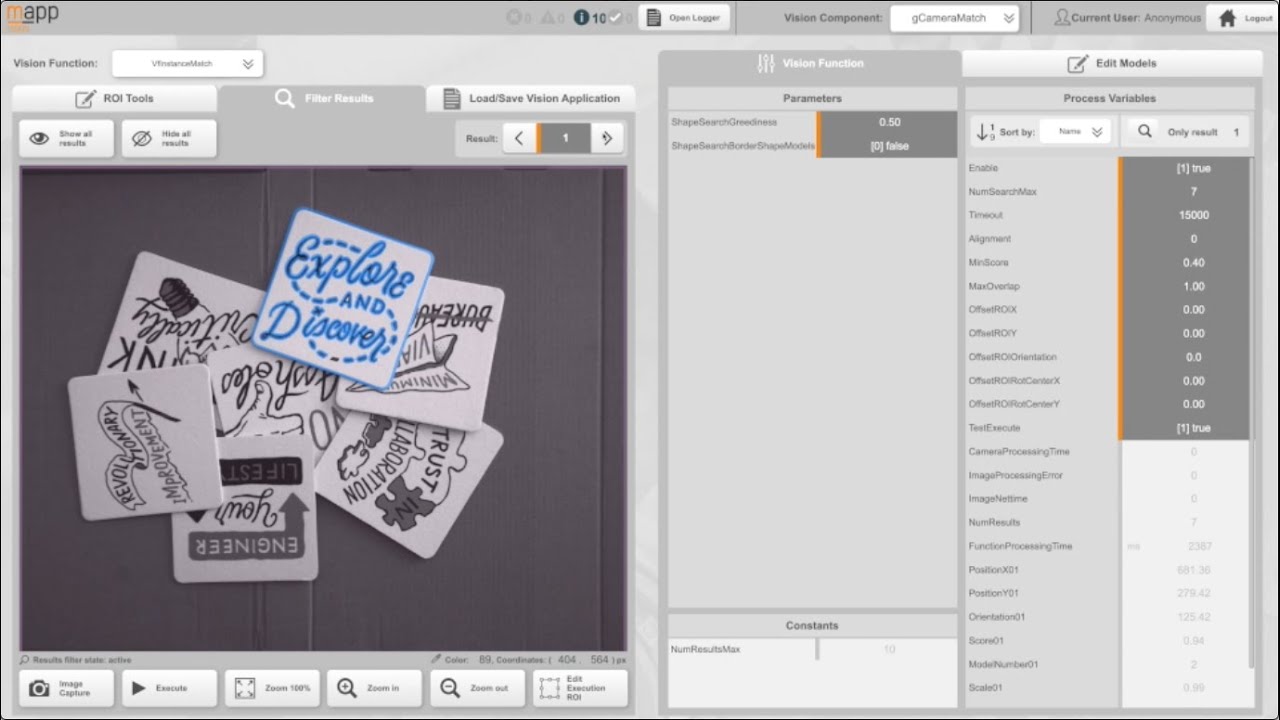Image resolution: width=1280 pixels, height=720 pixels.
Task: Hide all results with the crossed-eye button
Action: pos(169,138)
